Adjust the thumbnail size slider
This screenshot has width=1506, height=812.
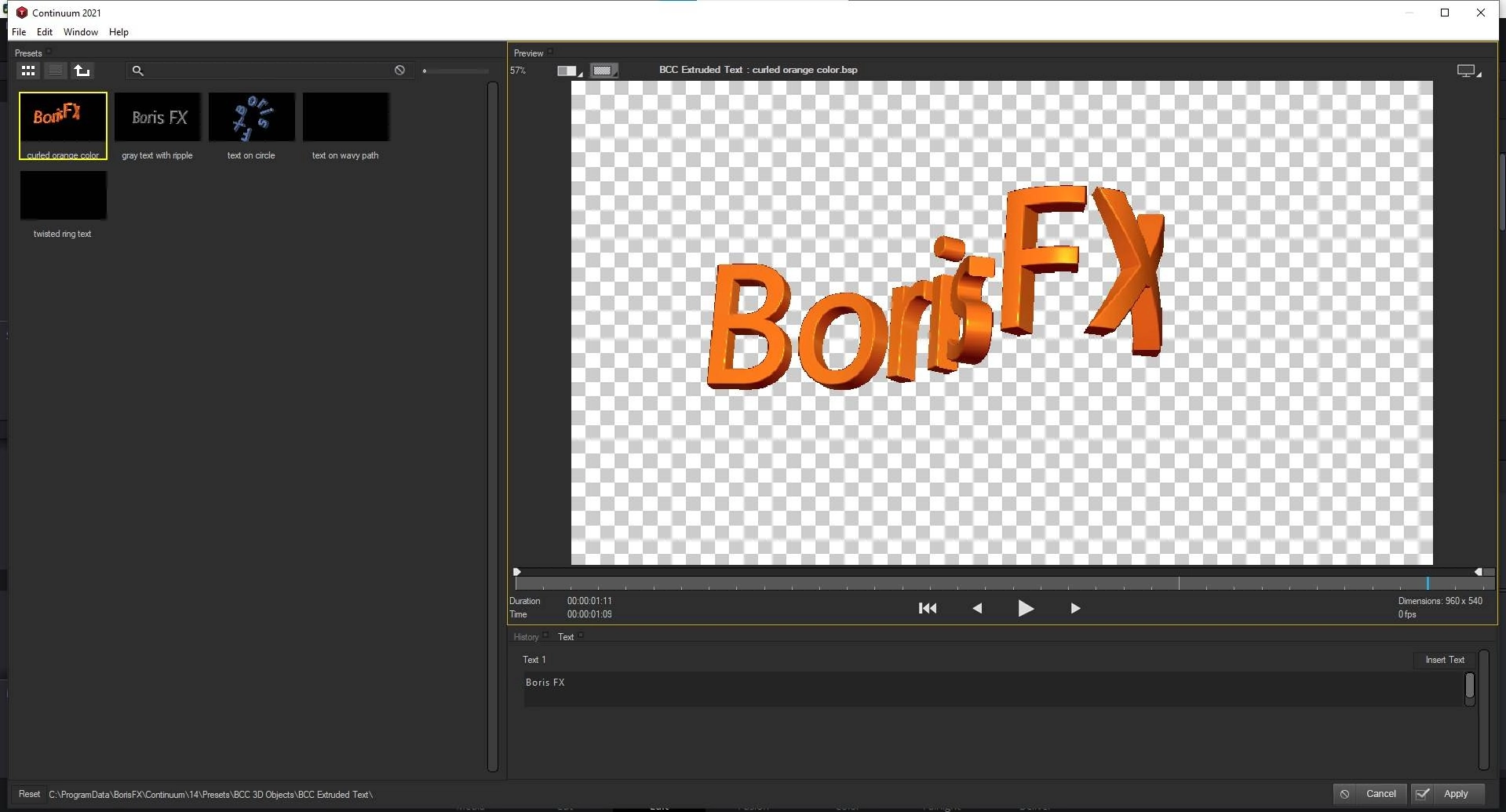coord(455,71)
